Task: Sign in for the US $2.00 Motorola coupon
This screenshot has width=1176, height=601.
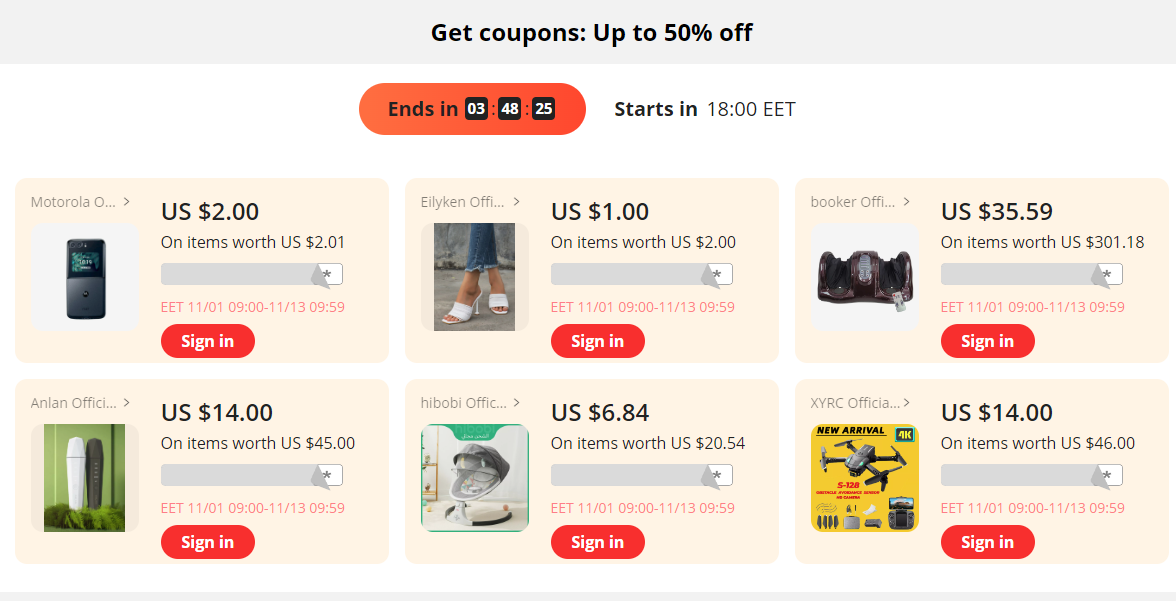Action: 208,341
